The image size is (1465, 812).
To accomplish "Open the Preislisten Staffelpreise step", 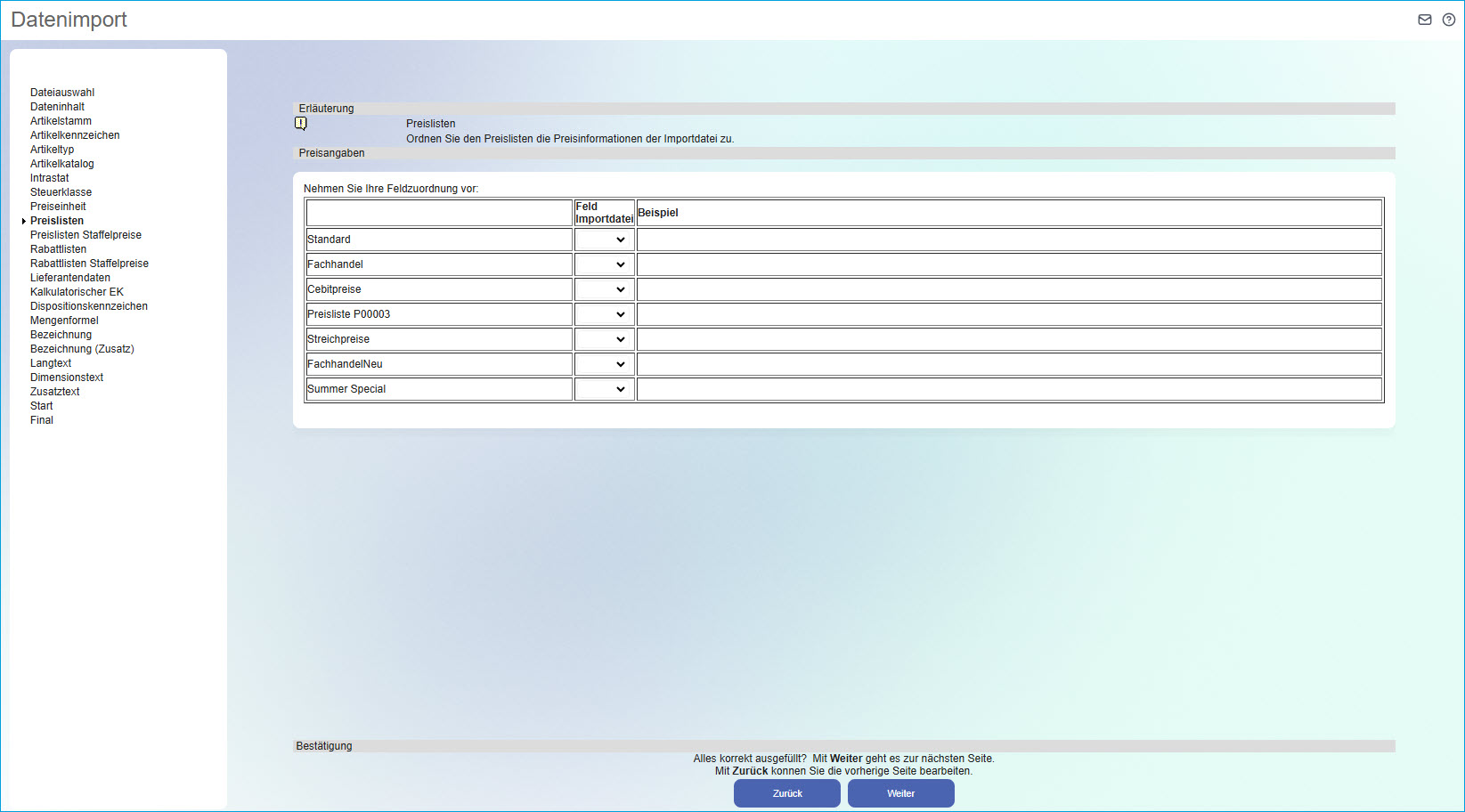I will pos(85,235).
